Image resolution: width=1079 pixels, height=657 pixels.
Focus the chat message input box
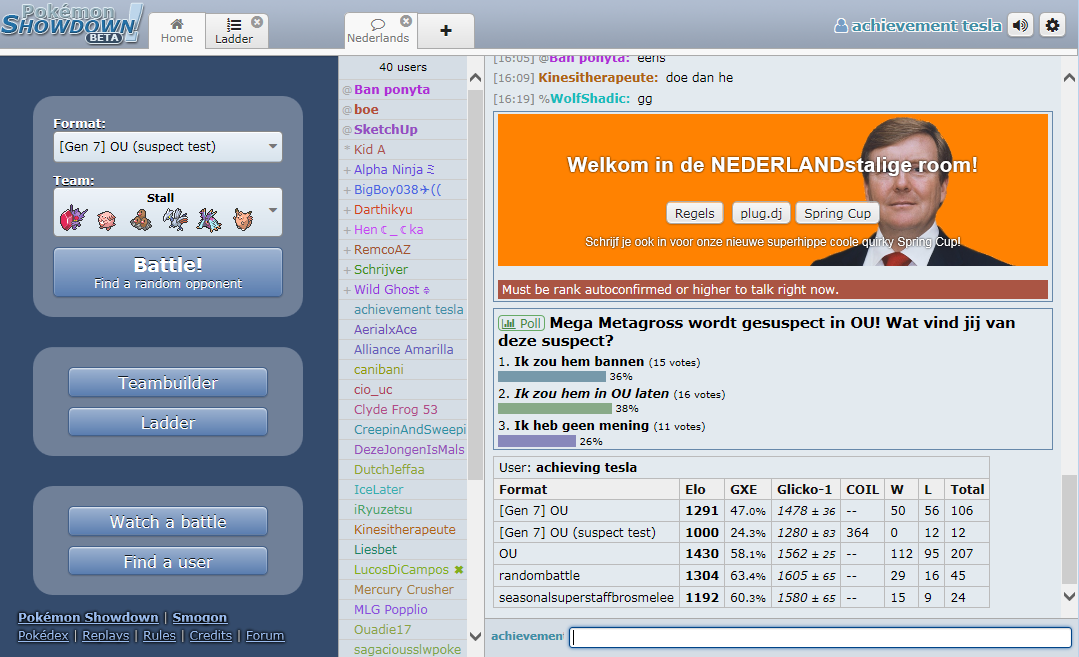tap(820, 637)
